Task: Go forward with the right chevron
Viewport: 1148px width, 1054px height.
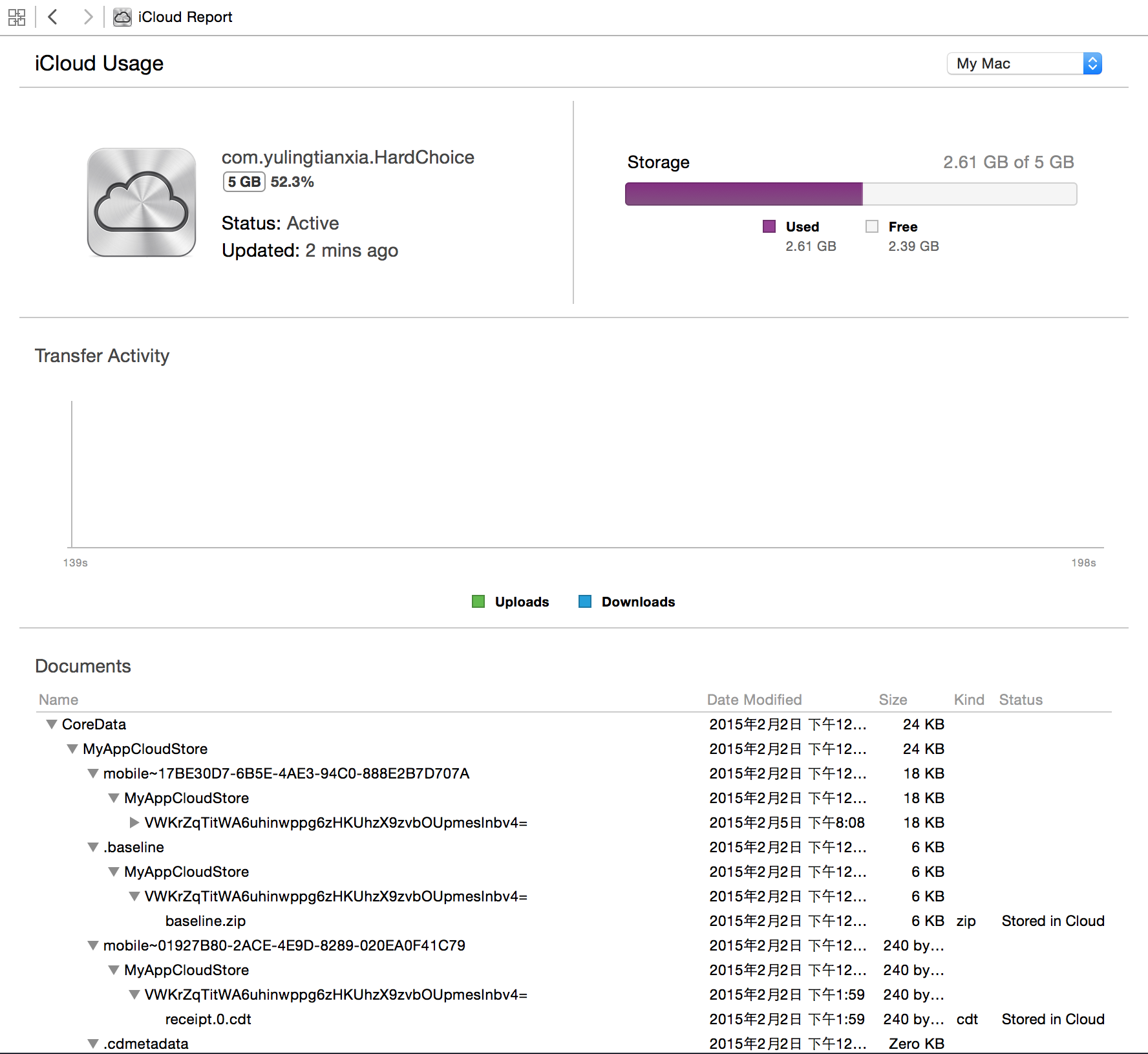Action: (88, 17)
